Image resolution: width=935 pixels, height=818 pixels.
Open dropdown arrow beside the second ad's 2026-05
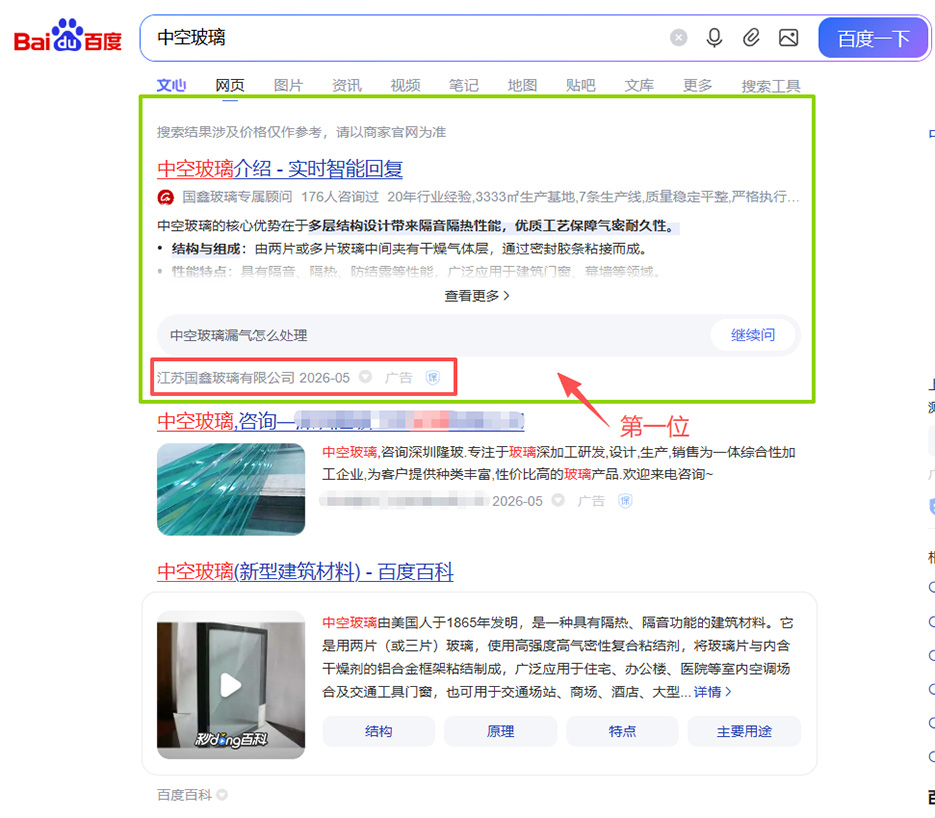[558, 500]
